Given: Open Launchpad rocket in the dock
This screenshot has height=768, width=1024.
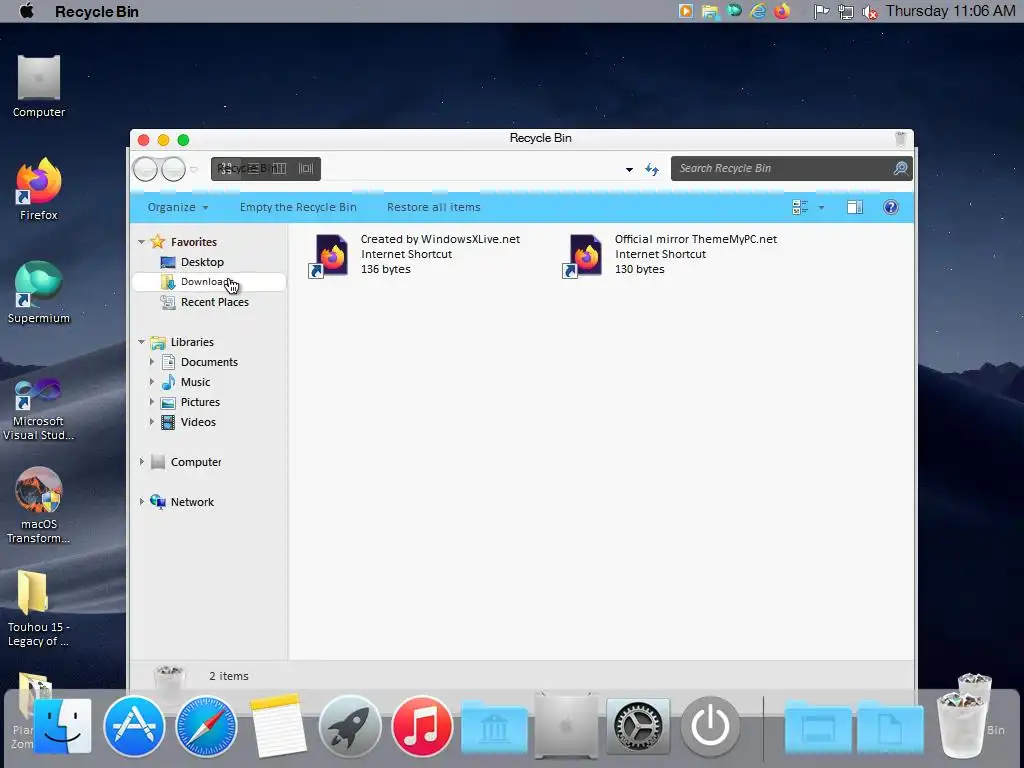Looking at the screenshot, I should (349, 726).
